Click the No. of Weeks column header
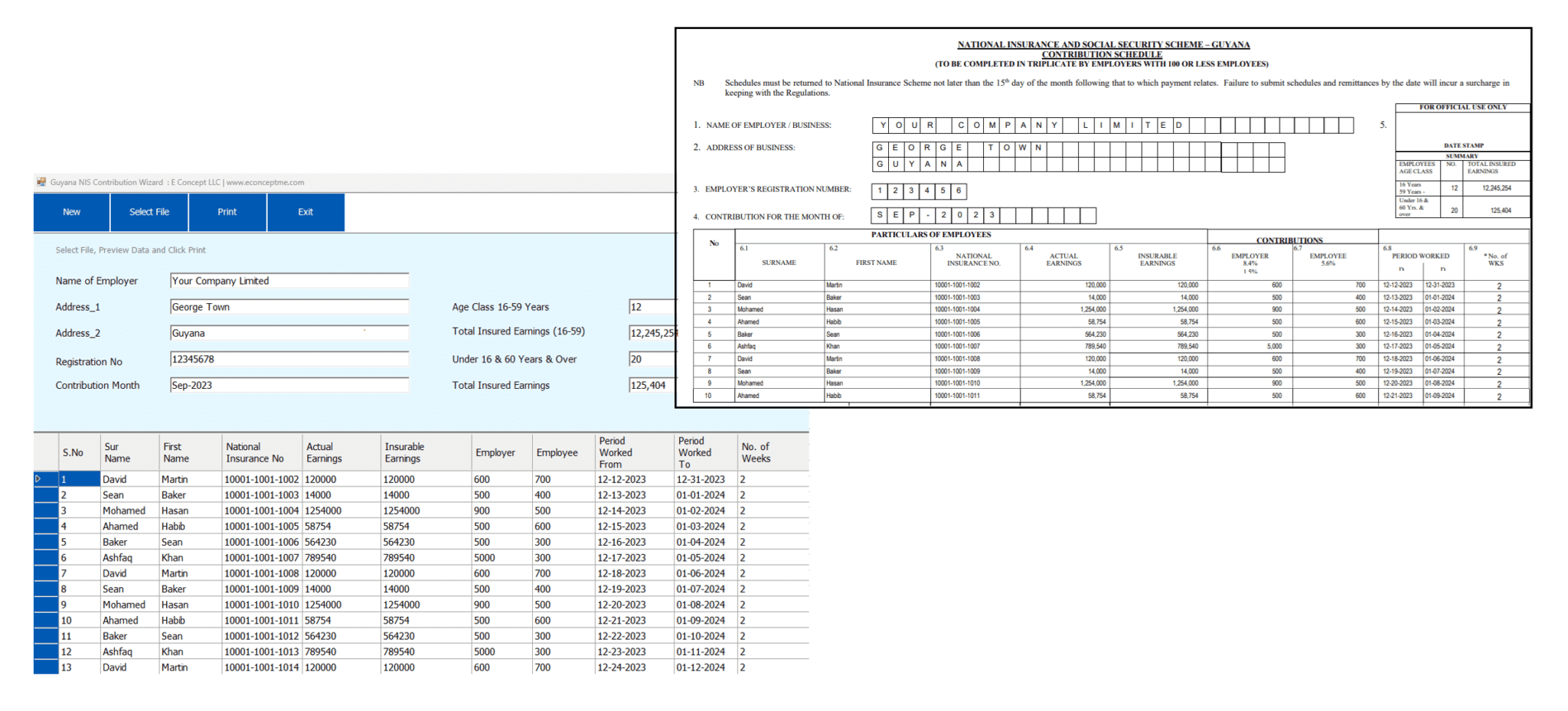Screen dimensions: 1568x711 773,452
